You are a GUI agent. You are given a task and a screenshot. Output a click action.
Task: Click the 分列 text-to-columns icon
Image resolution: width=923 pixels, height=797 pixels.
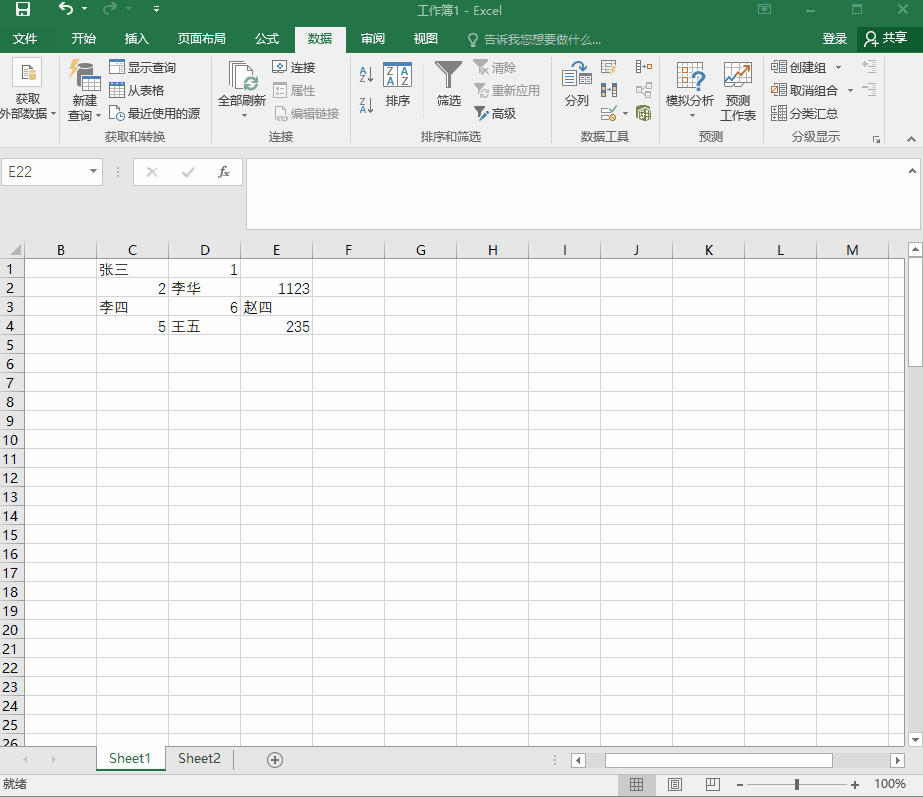tap(577, 84)
